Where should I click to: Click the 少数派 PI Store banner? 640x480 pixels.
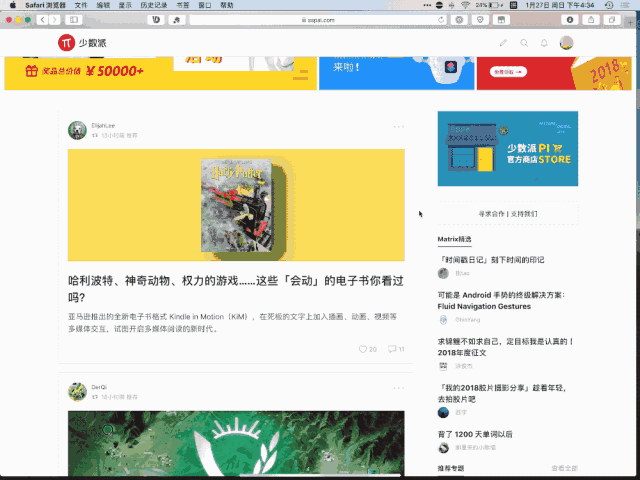pyautogui.click(x=508, y=149)
